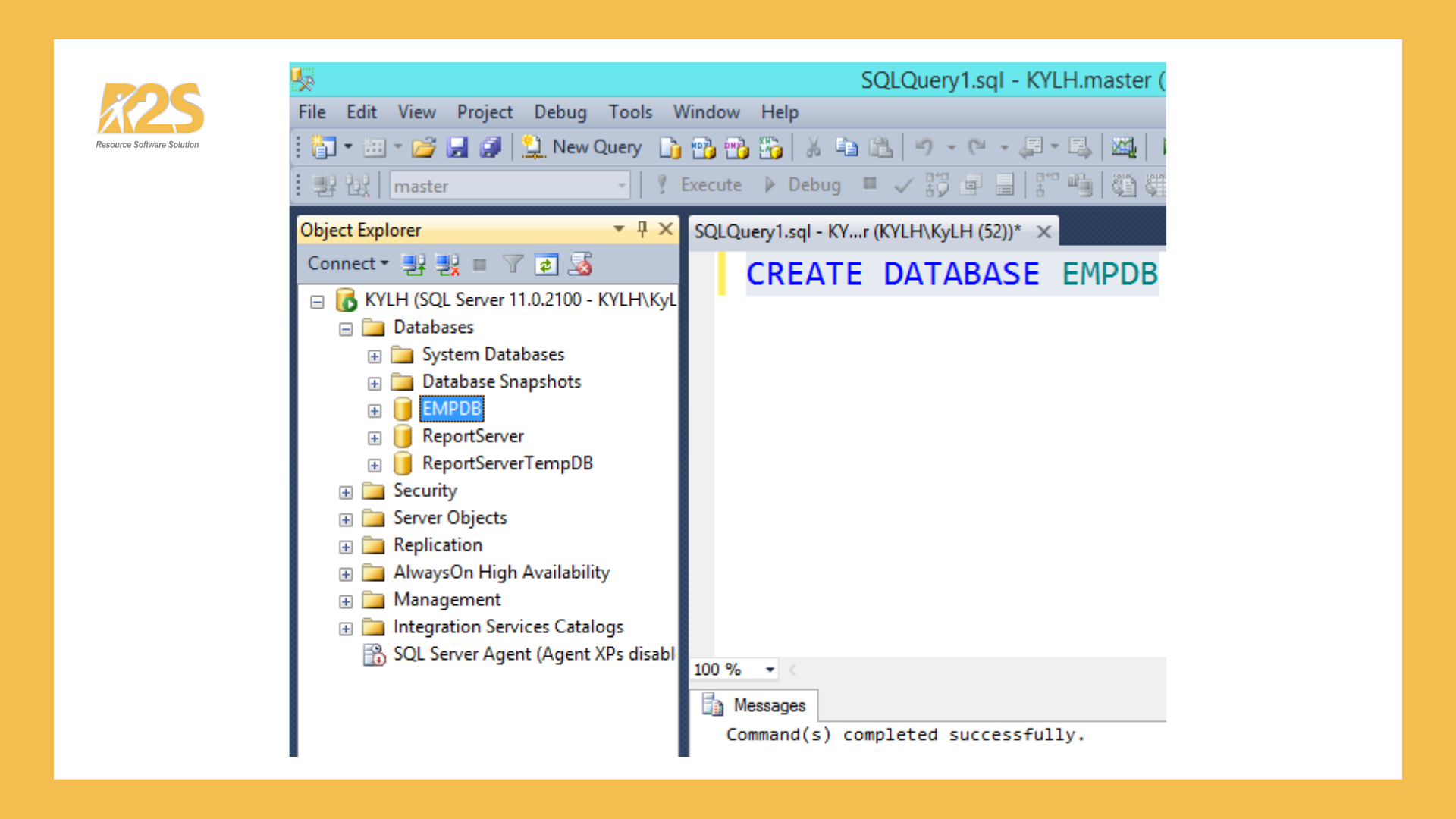Expand the Security folder
The image size is (1456, 819).
click(346, 491)
